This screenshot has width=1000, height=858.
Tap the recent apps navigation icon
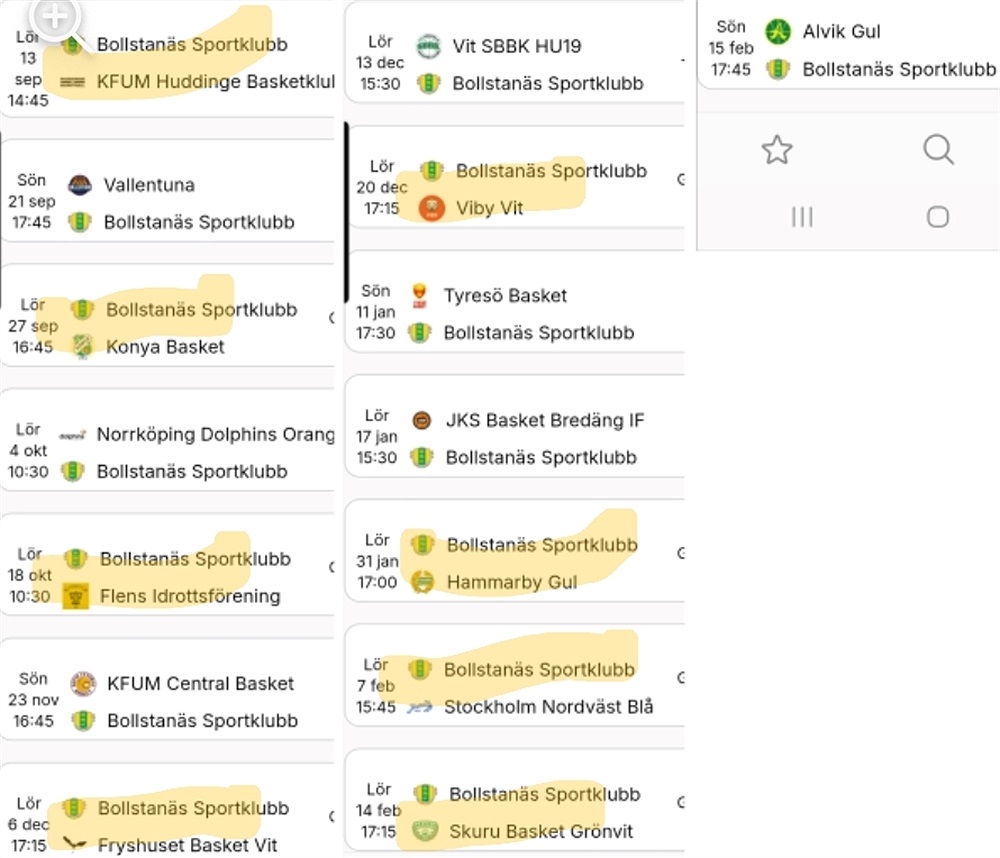pos(802,217)
